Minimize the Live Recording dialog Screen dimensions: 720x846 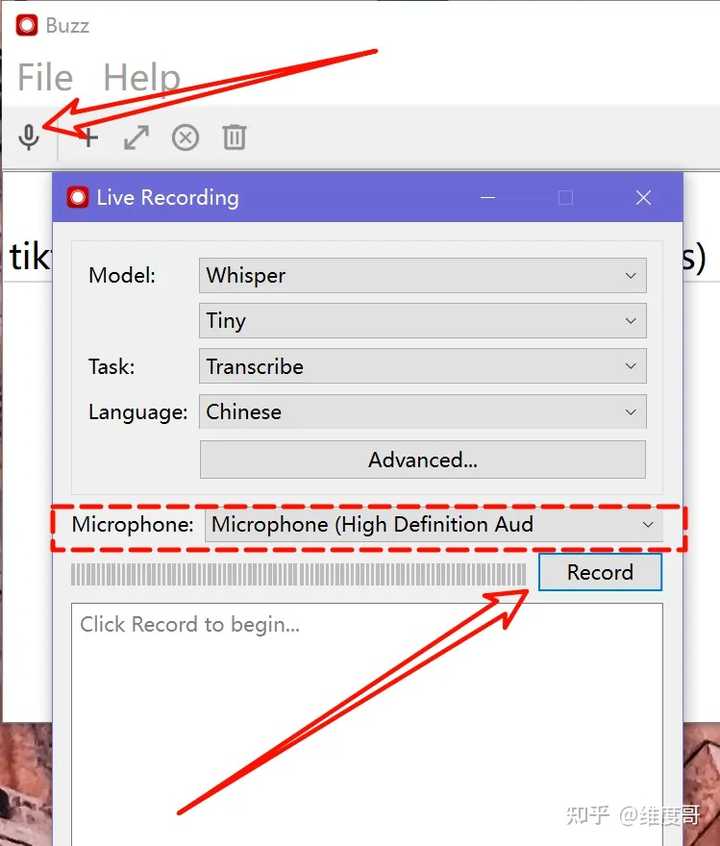tap(487, 197)
